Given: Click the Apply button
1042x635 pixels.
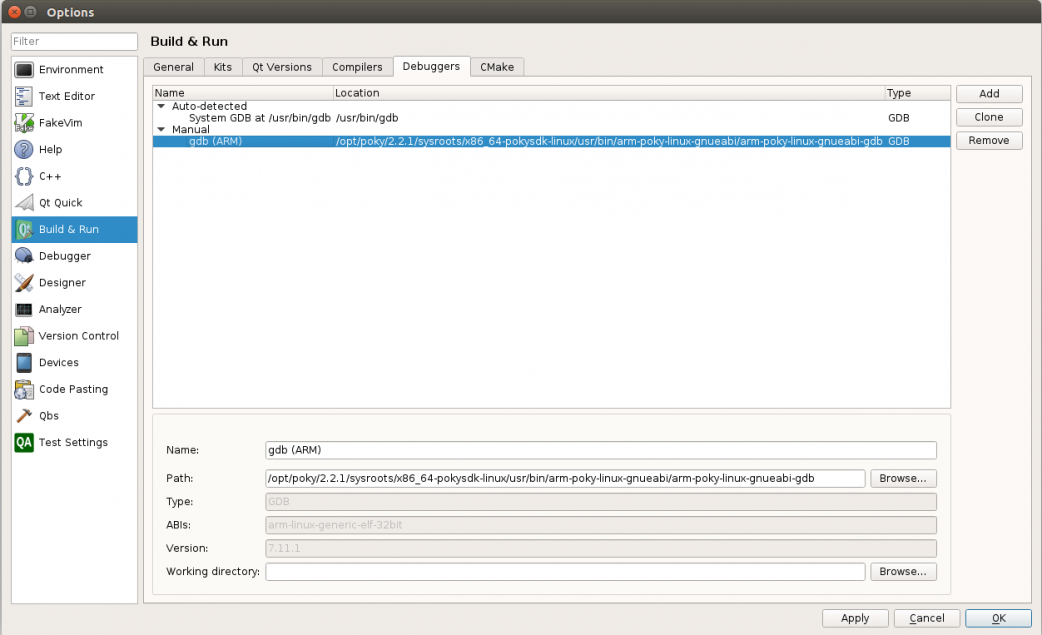Looking at the screenshot, I should coord(855,618).
